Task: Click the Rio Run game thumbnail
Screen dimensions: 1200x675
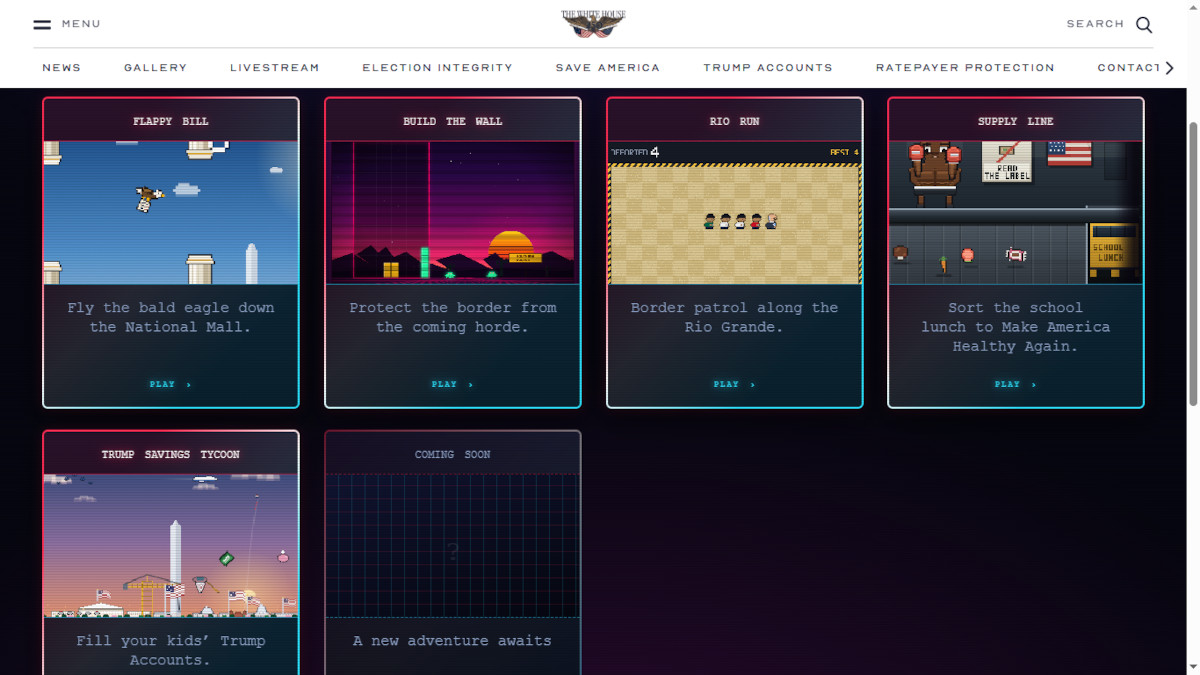Action: [735, 212]
